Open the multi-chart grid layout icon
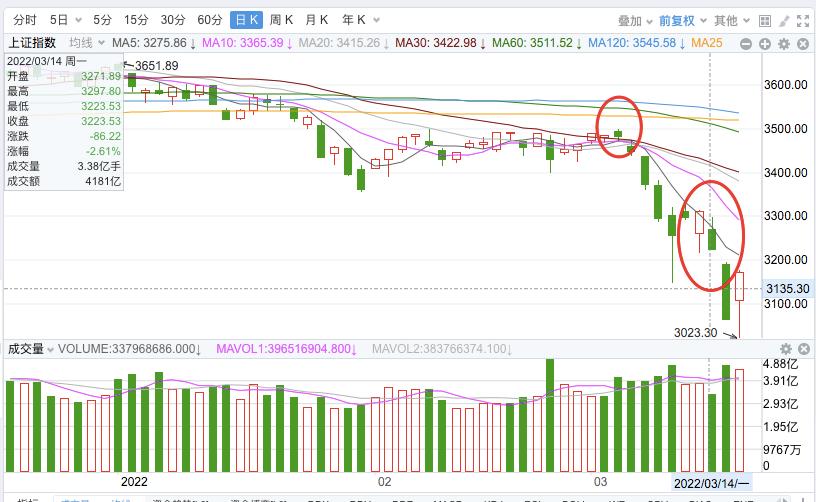Screen dimensions: 816x502 point(764,21)
